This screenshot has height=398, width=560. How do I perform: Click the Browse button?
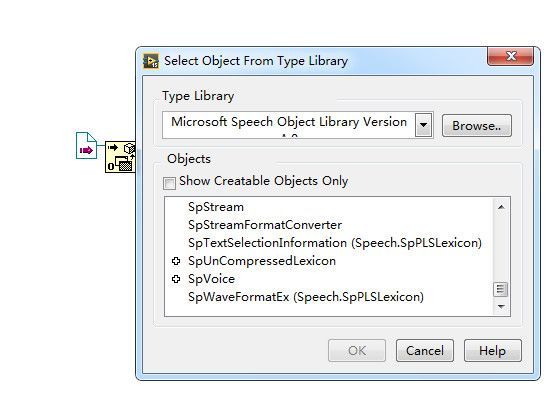click(477, 125)
